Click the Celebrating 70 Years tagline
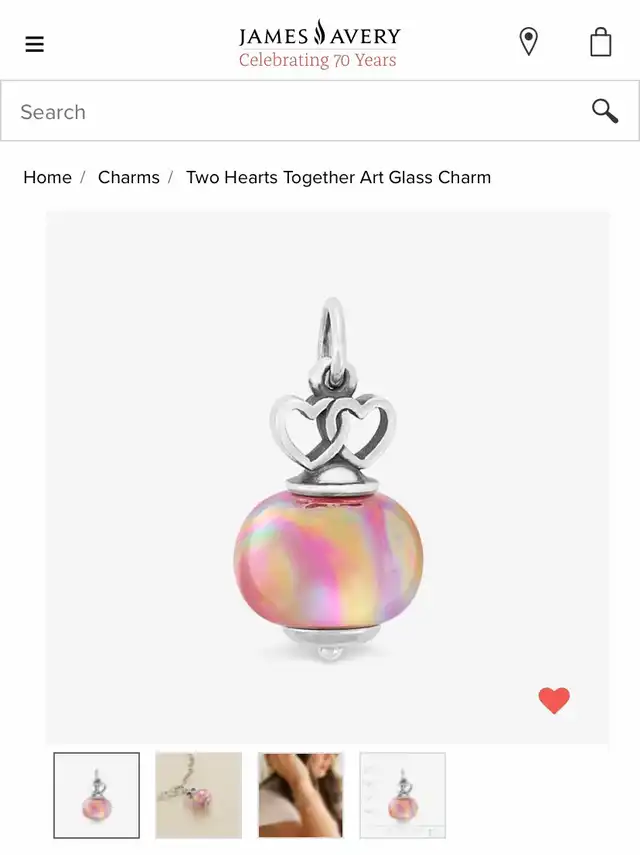The height and width of the screenshot is (855, 640). point(317,59)
